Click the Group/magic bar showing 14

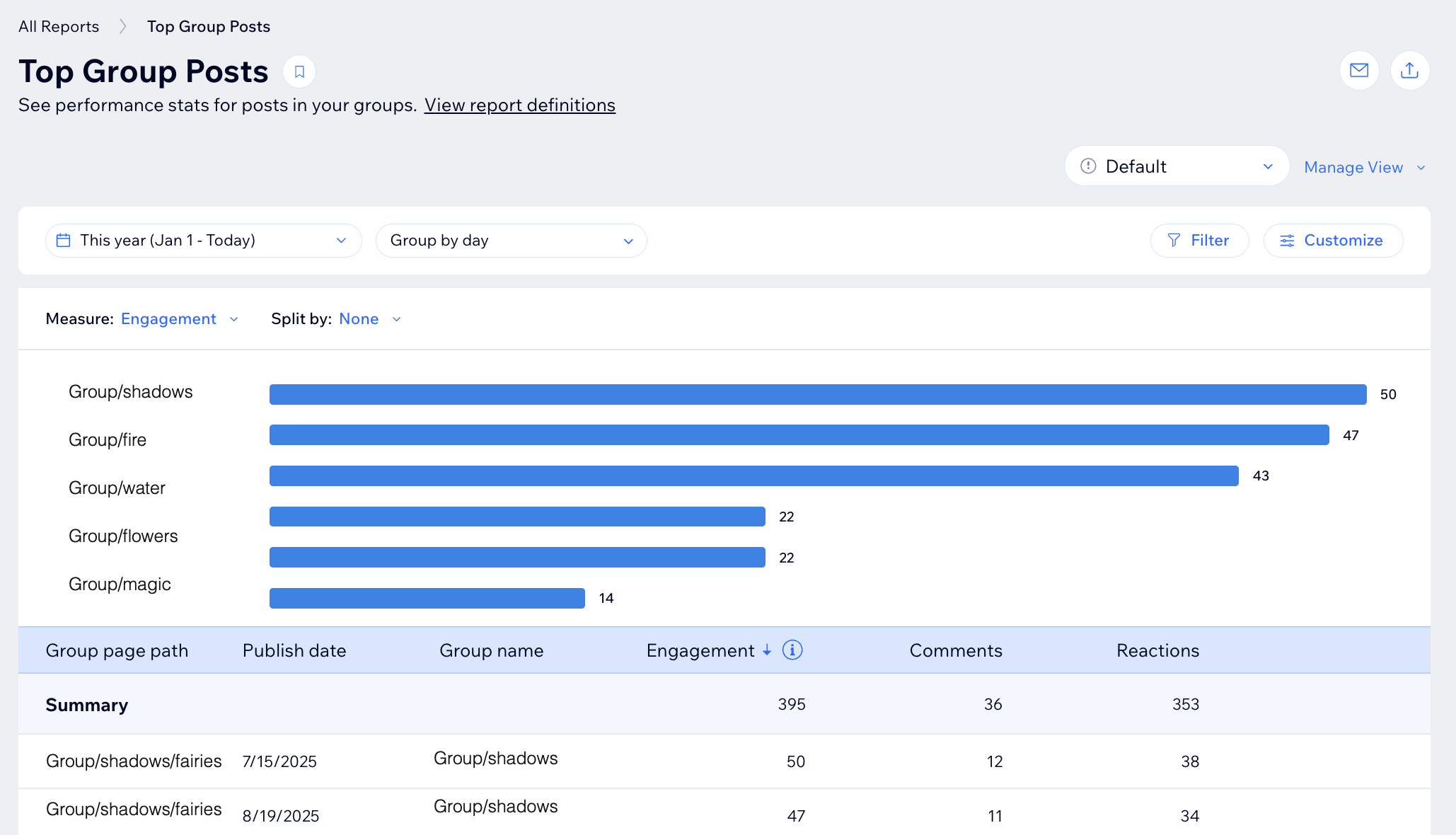click(x=427, y=598)
